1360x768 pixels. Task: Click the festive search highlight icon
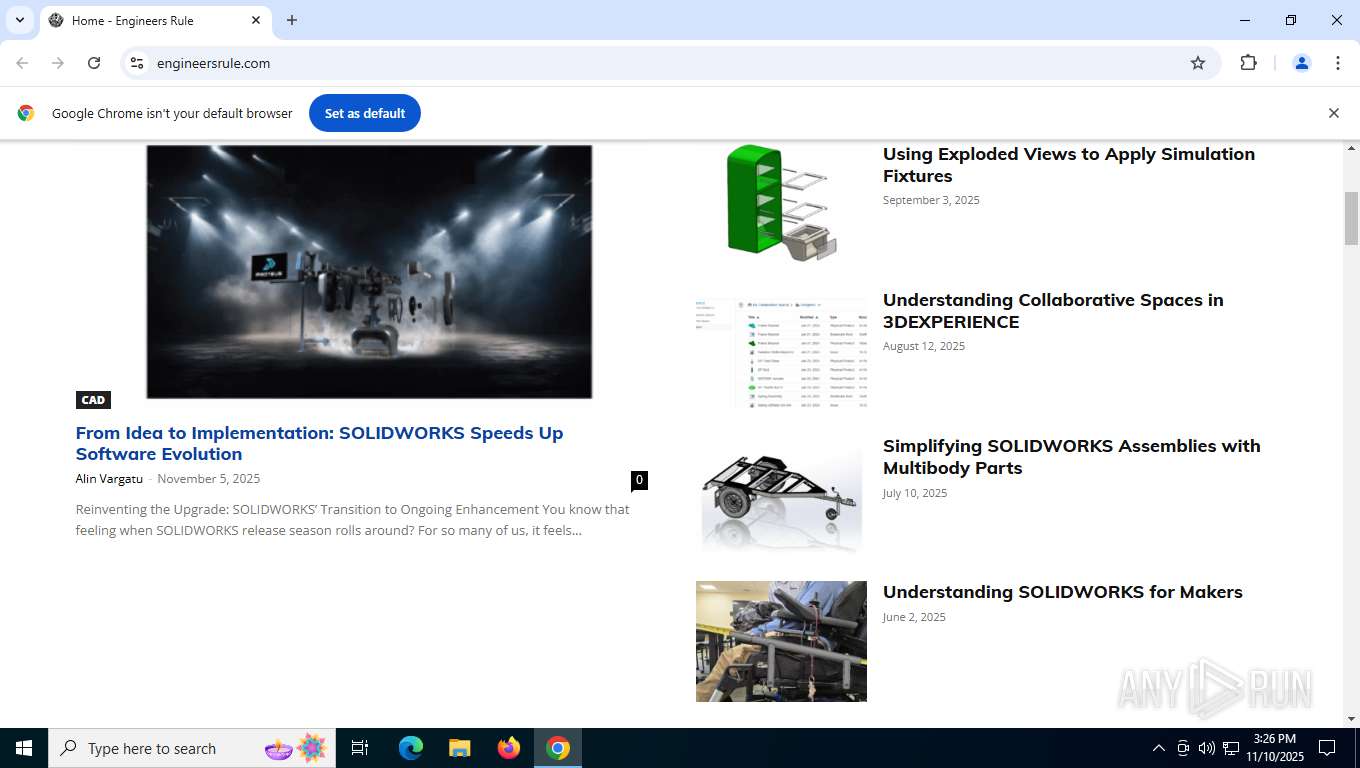pos(296,748)
